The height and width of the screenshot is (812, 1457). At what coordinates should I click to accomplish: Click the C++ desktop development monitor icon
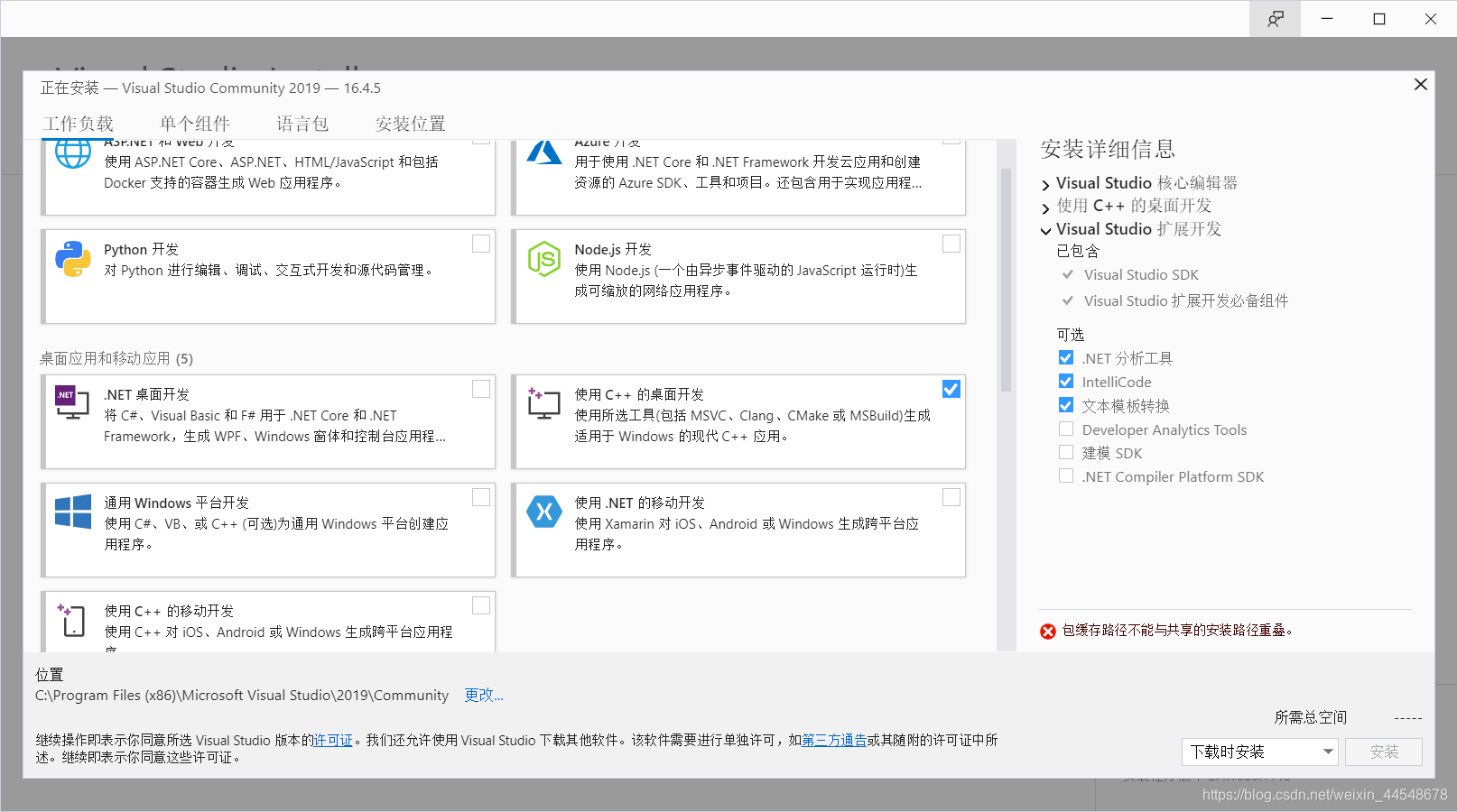click(x=544, y=403)
